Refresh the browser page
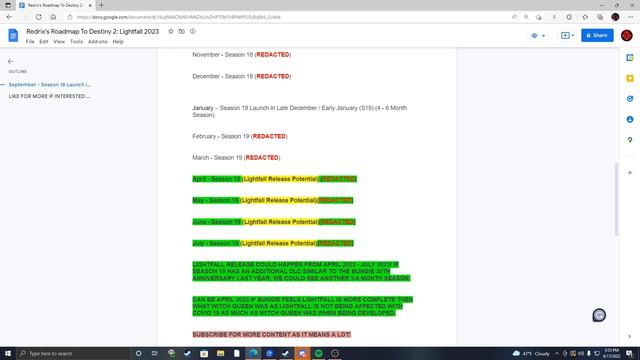The width and height of the screenshot is (640, 360). (x=38, y=17)
